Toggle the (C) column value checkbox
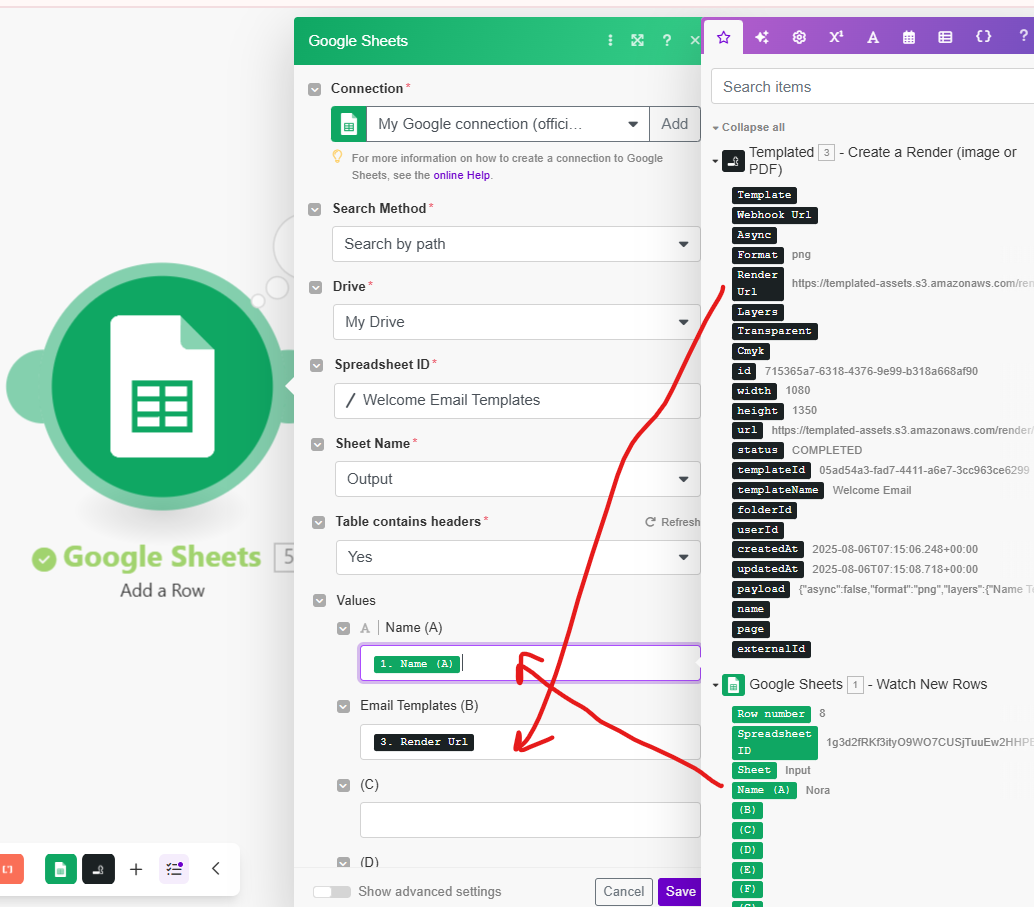Viewport: 1034px width, 907px height. pos(343,785)
